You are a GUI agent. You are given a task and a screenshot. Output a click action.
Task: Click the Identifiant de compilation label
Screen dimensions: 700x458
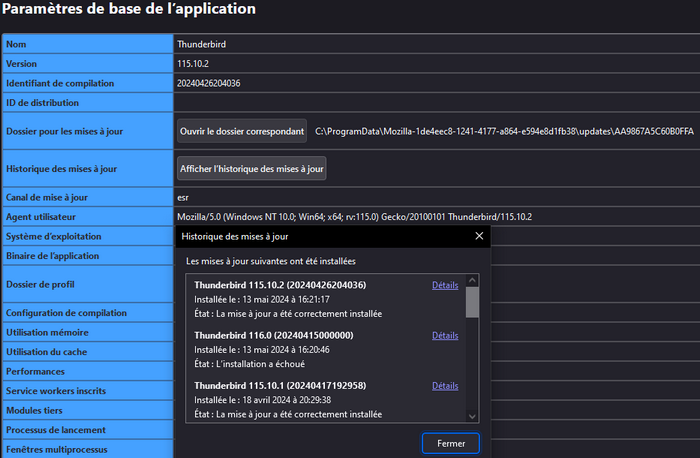click(60, 83)
